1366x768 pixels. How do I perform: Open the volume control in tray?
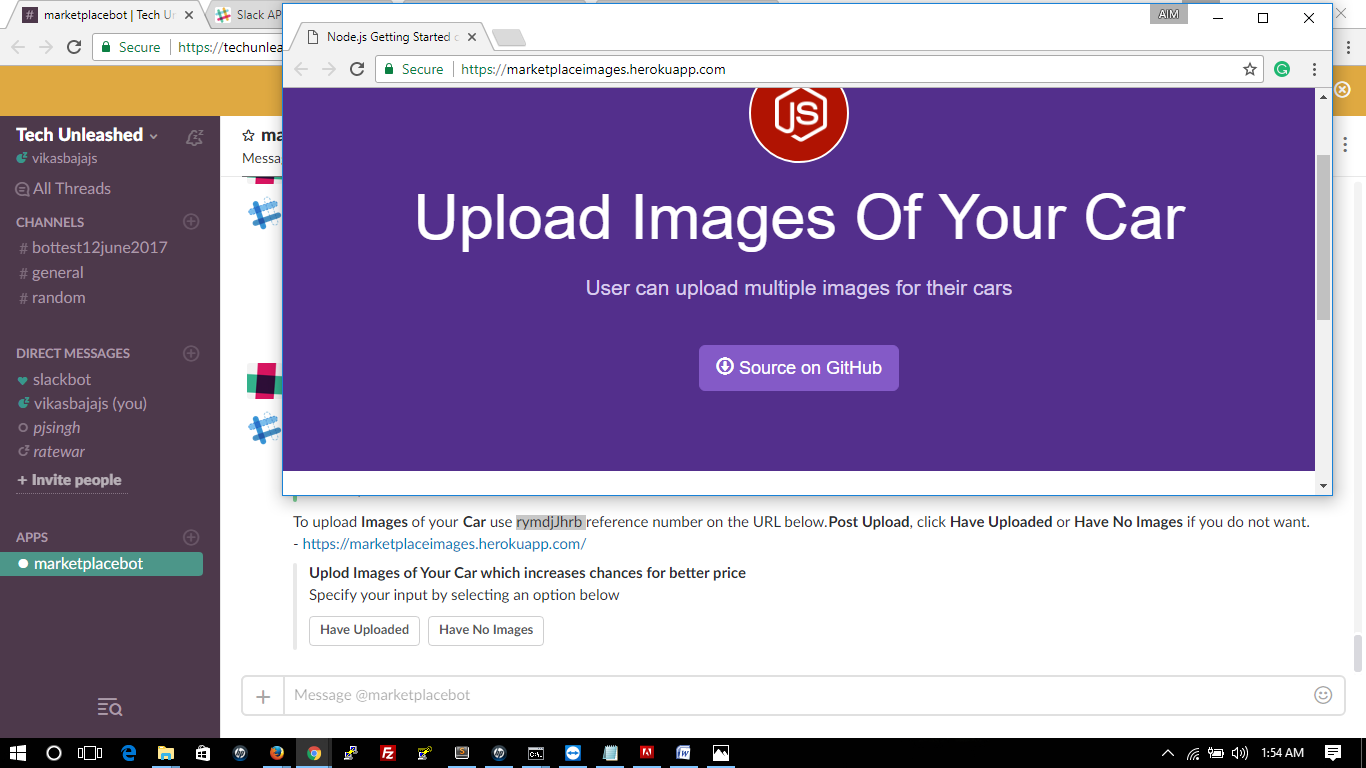pos(1240,753)
